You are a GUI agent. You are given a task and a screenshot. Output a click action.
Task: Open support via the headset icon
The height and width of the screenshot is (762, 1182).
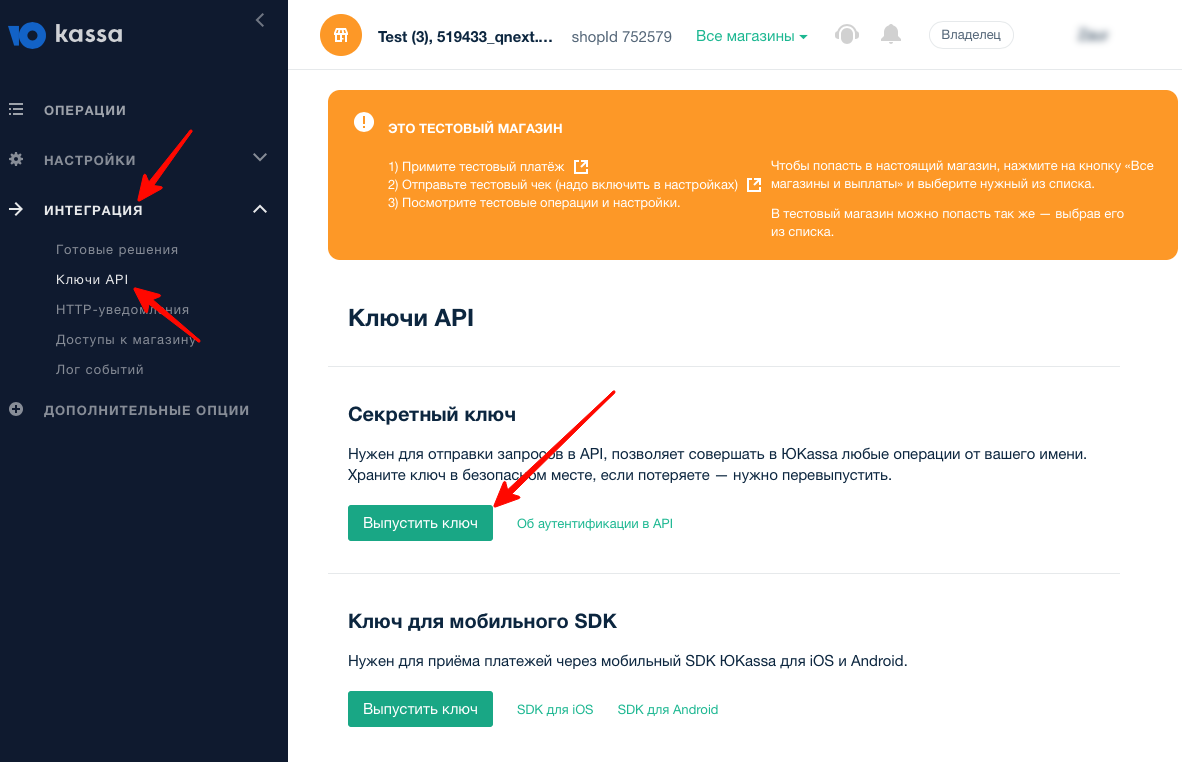click(x=847, y=35)
